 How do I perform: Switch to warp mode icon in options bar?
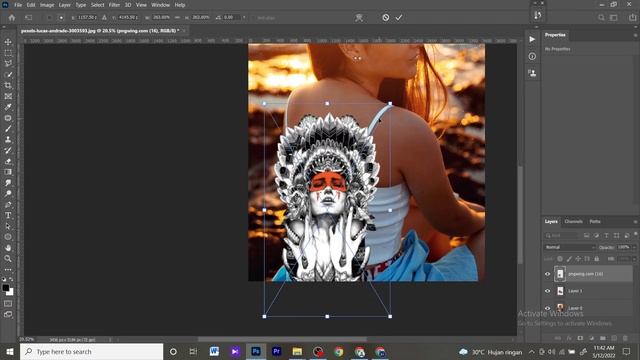pos(359,18)
